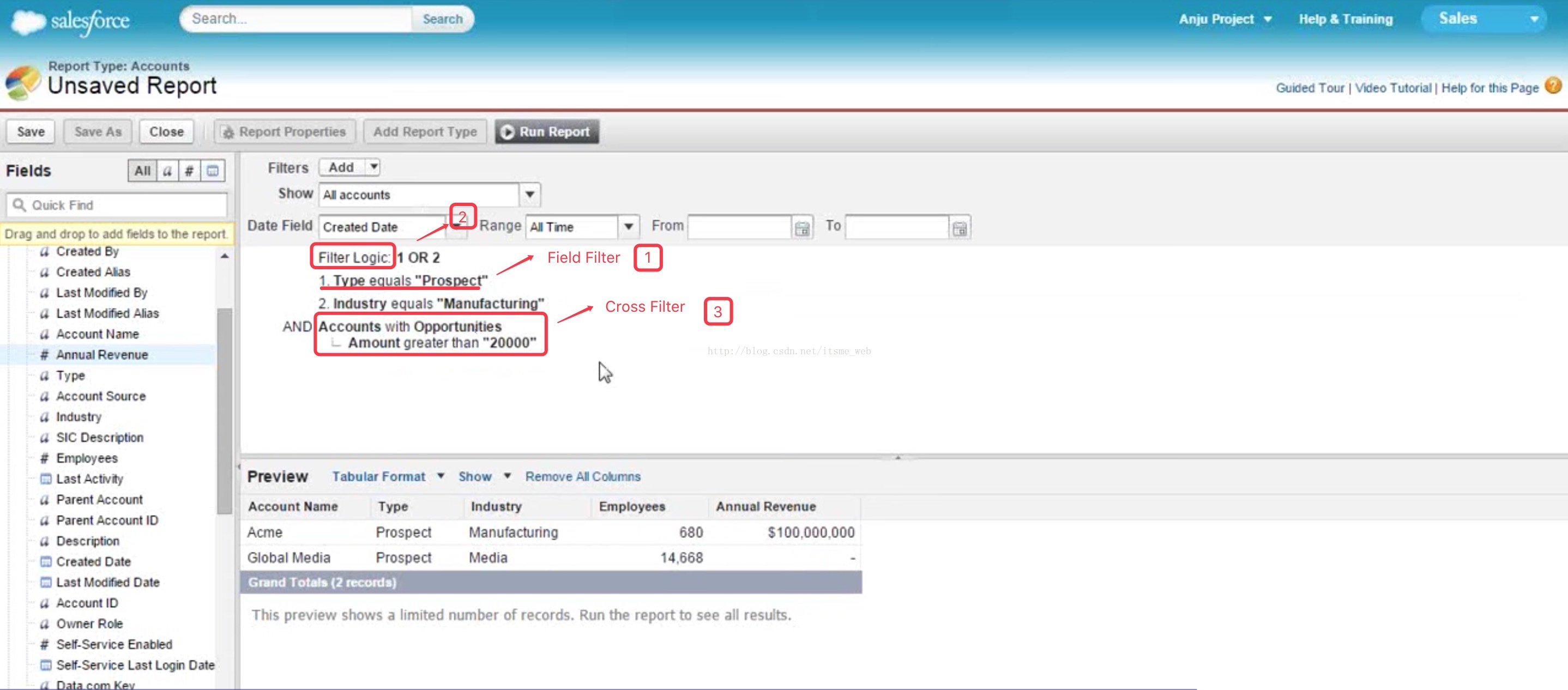Expand the Show accounts dropdown
The height and width of the screenshot is (690, 1568).
529,195
